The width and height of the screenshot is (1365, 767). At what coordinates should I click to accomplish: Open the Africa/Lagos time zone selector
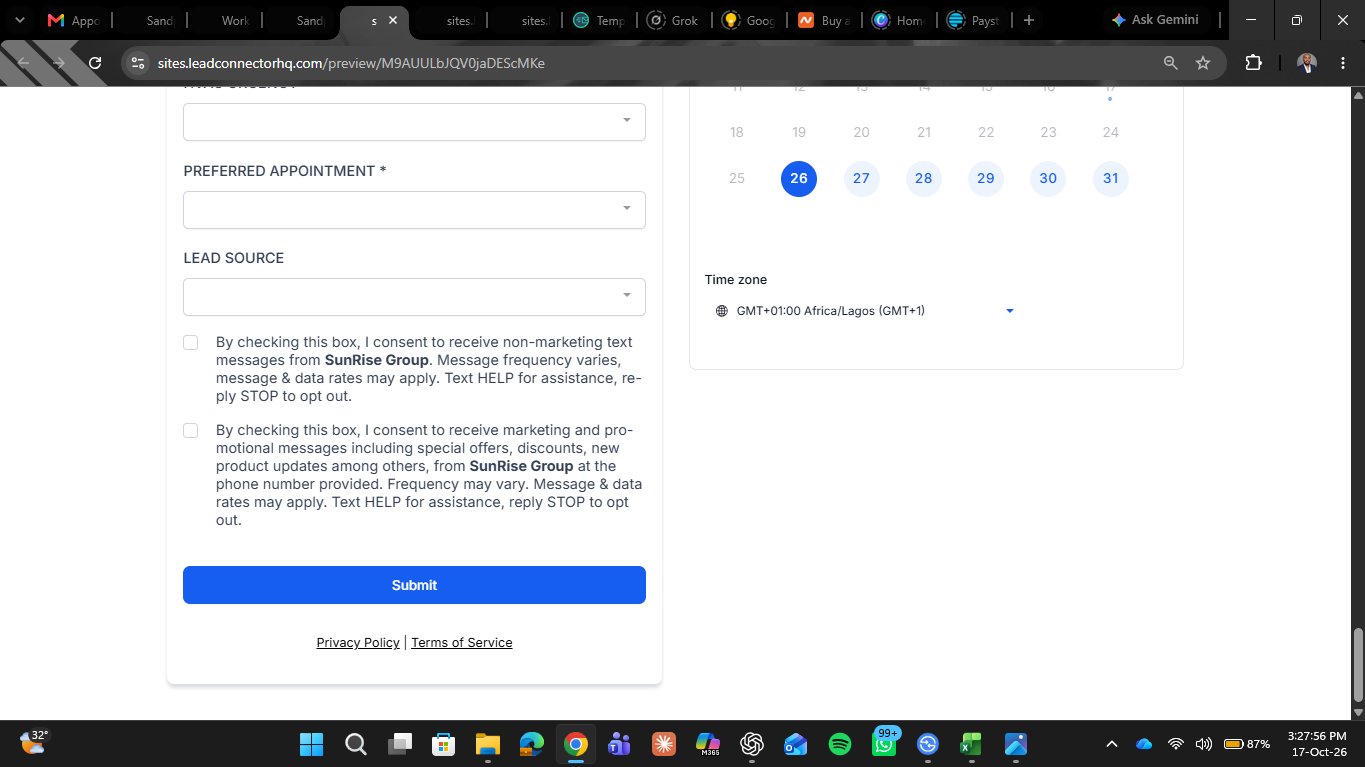[x=865, y=311]
